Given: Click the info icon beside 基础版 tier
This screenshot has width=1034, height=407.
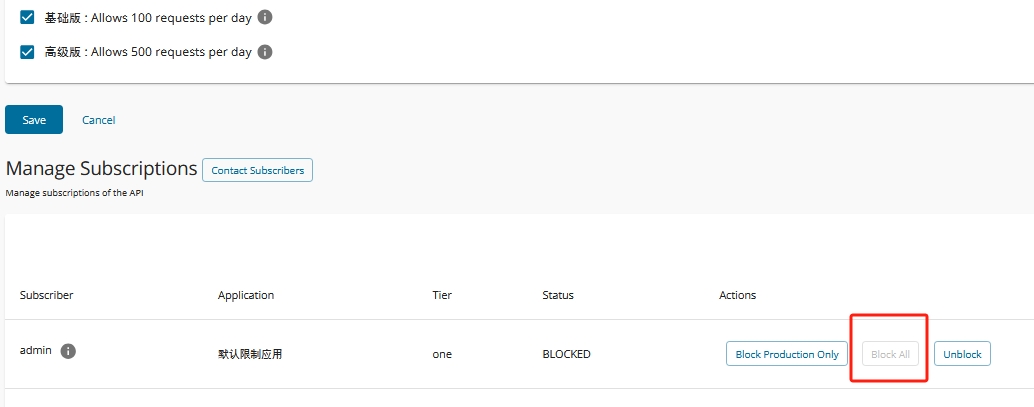Looking at the screenshot, I should 265,18.
